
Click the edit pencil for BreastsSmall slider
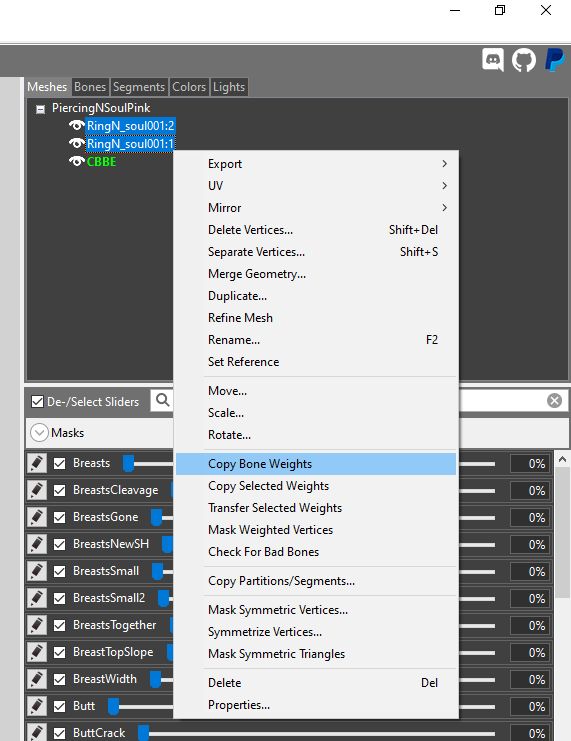point(36,571)
